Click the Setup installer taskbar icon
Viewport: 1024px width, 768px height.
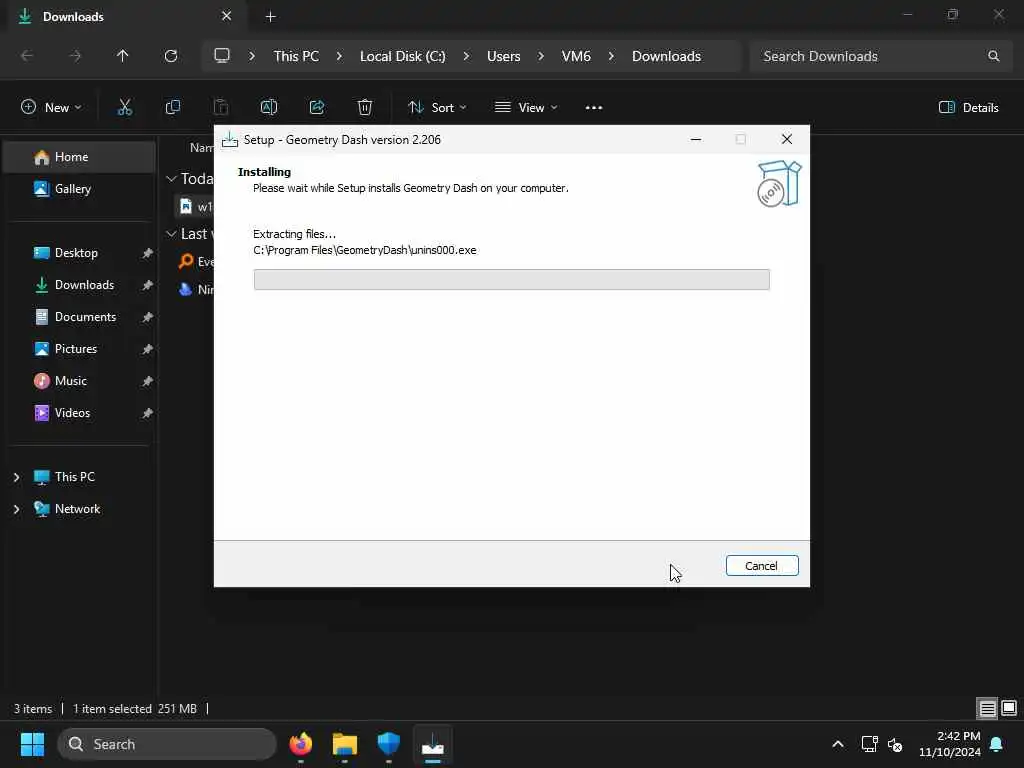click(432, 744)
